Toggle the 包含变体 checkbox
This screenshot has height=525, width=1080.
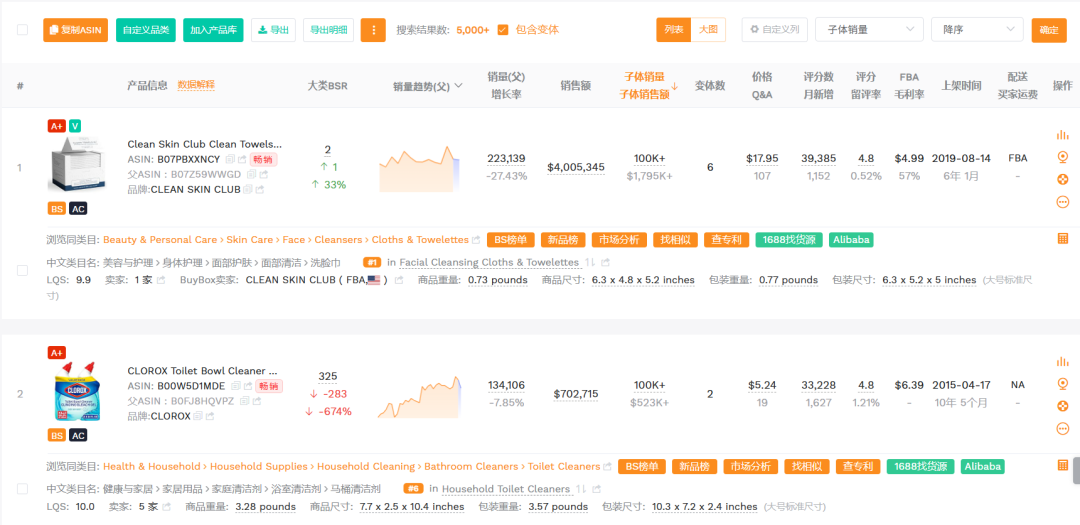pos(503,30)
